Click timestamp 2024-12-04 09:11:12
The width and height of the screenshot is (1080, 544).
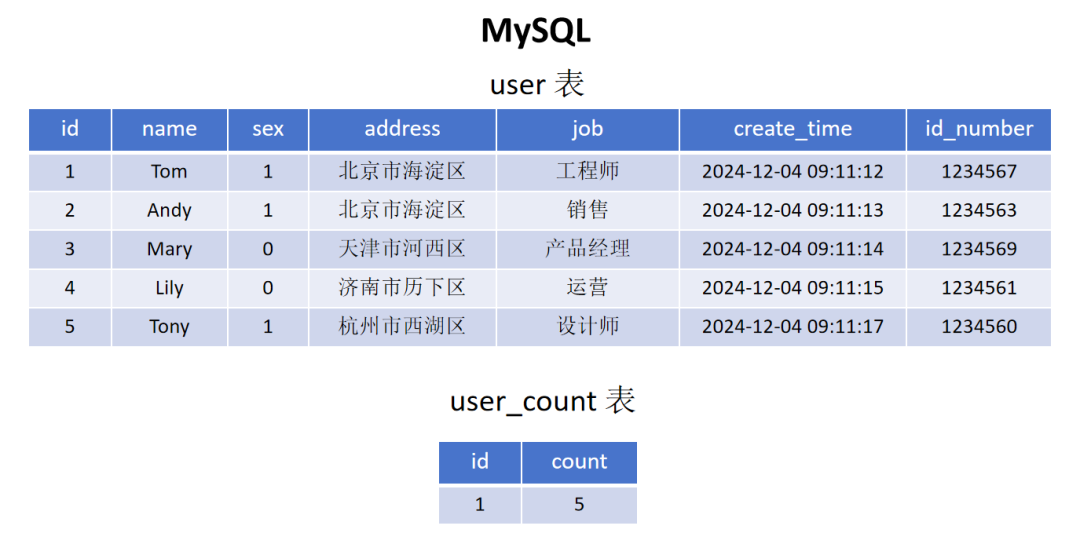tap(793, 171)
